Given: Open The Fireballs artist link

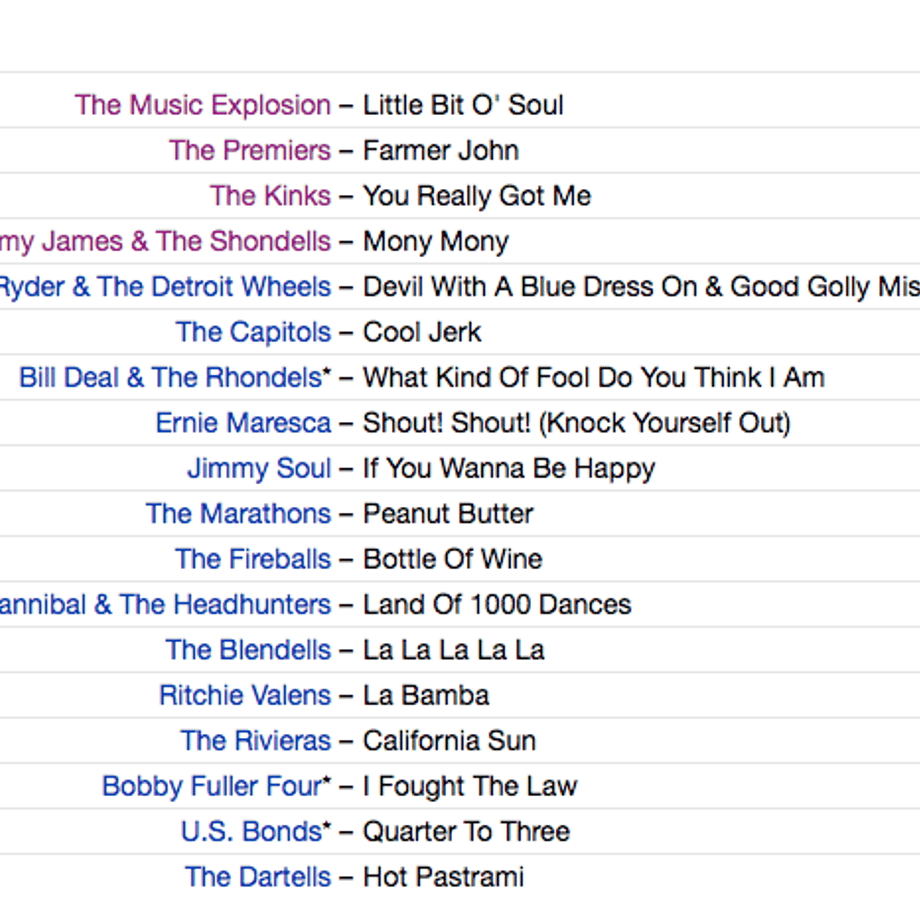Looking at the screenshot, I should click(x=253, y=559).
